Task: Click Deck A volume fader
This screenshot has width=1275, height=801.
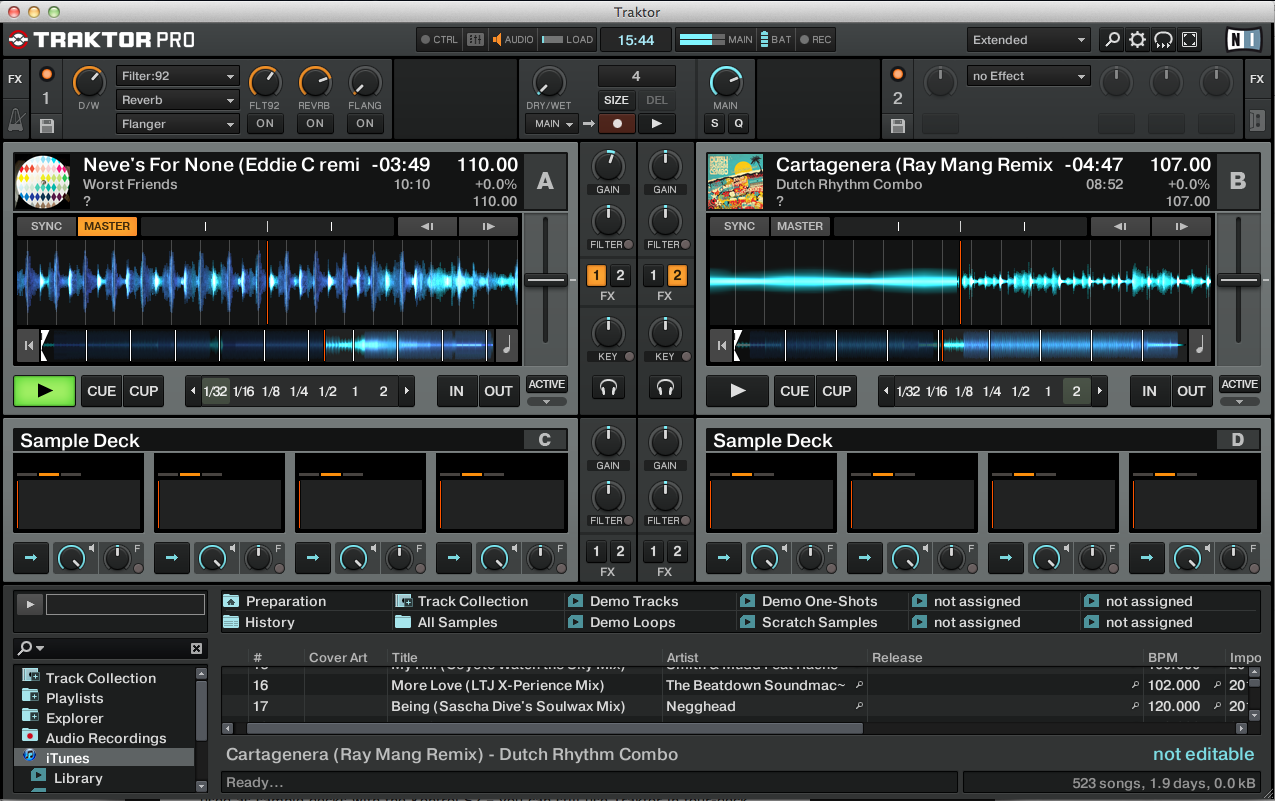Action: pyautogui.click(x=545, y=281)
